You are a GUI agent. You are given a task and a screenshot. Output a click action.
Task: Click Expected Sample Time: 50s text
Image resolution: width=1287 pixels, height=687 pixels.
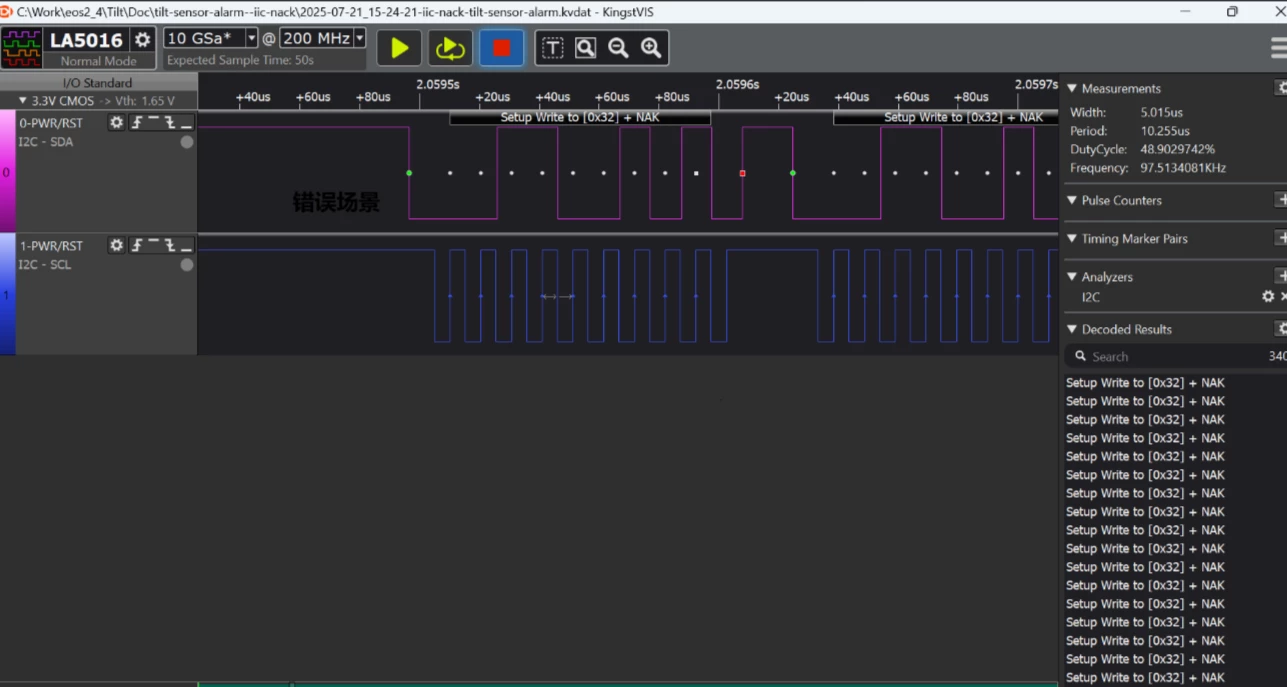click(x=240, y=60)
